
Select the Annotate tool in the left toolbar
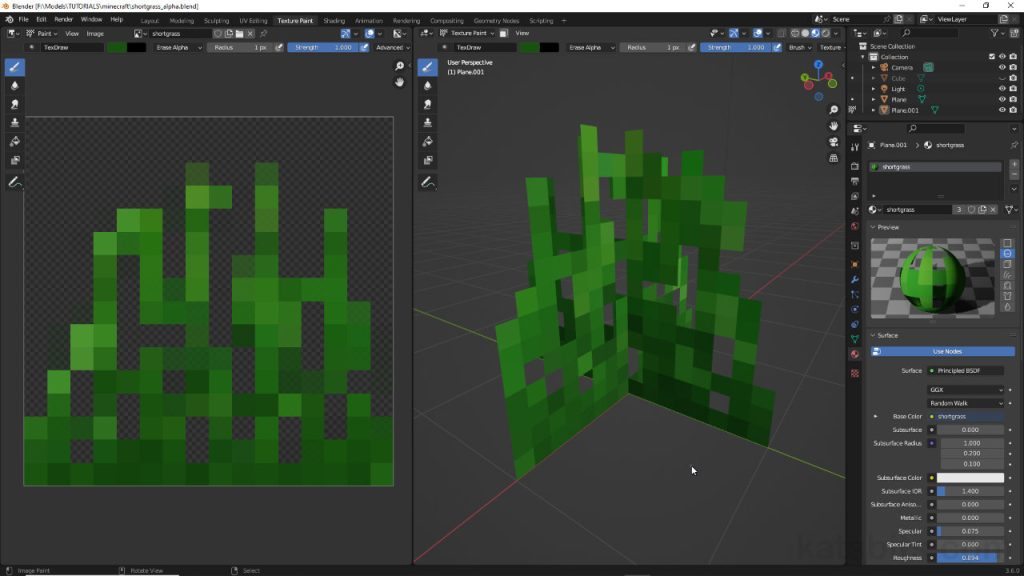[14, 181]
